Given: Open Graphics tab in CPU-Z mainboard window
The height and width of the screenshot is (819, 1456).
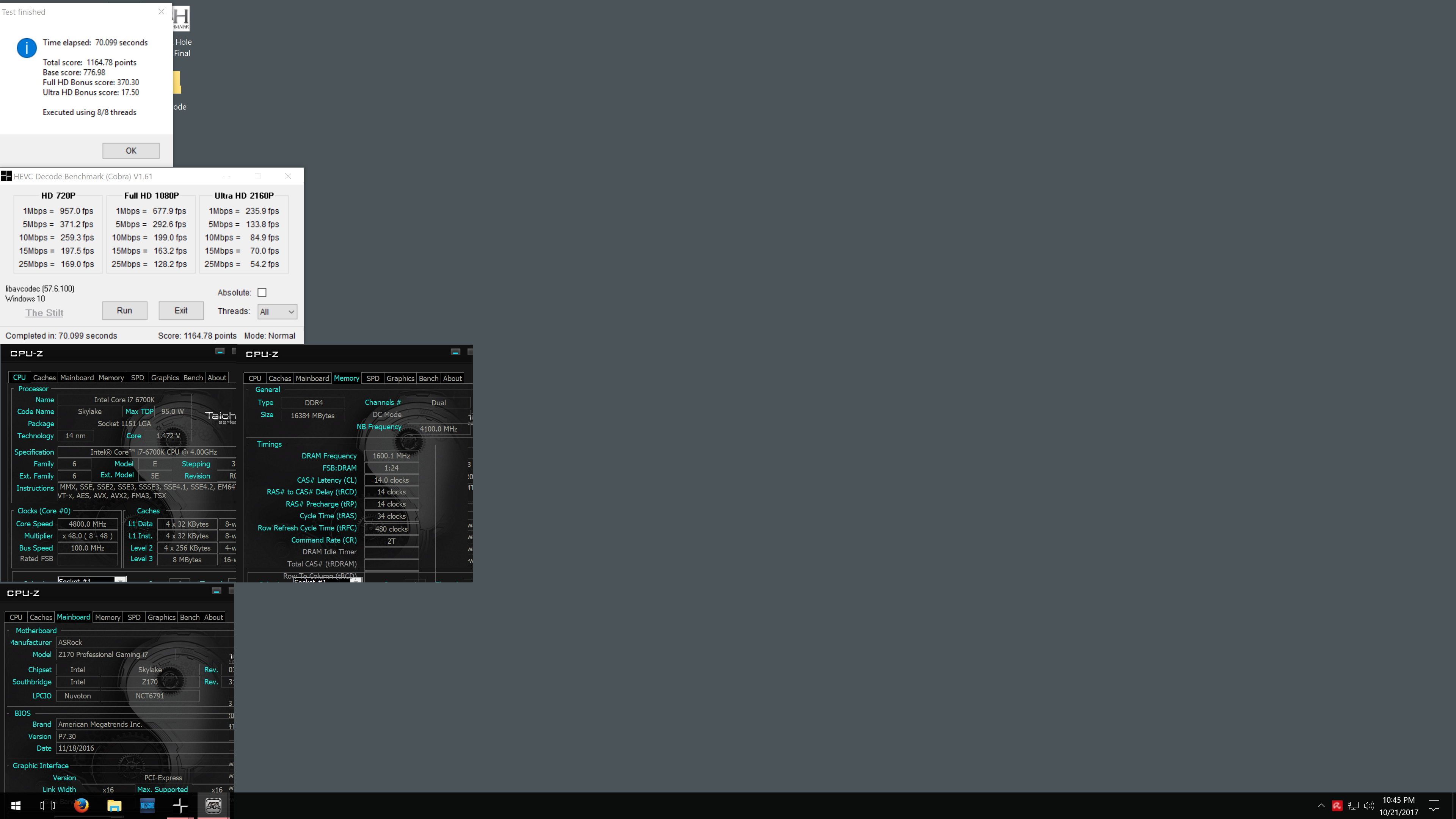Looking at the screenshot, I should [162, 617].
